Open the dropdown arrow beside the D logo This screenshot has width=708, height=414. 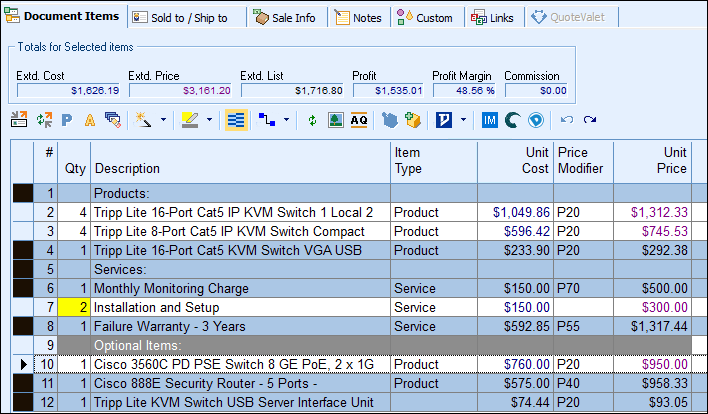463,120
